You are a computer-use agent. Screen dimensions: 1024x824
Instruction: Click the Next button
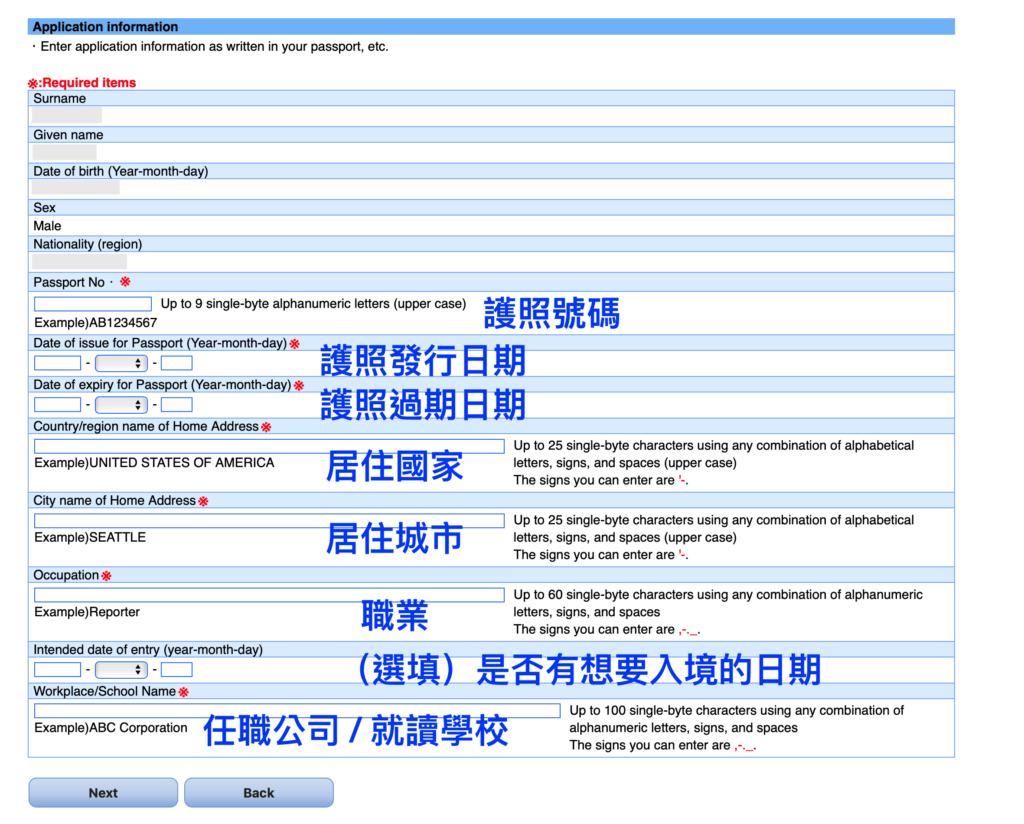tap(102, 792)
